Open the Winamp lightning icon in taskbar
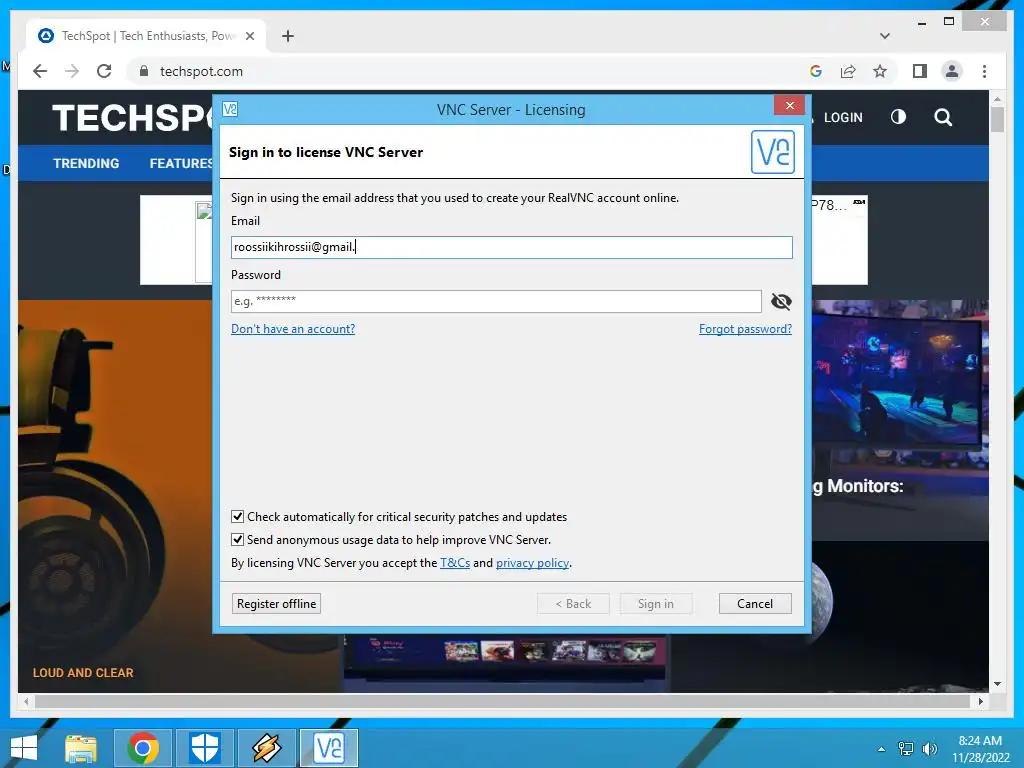This screenshot has width=1024, height=768. [266, 748]
